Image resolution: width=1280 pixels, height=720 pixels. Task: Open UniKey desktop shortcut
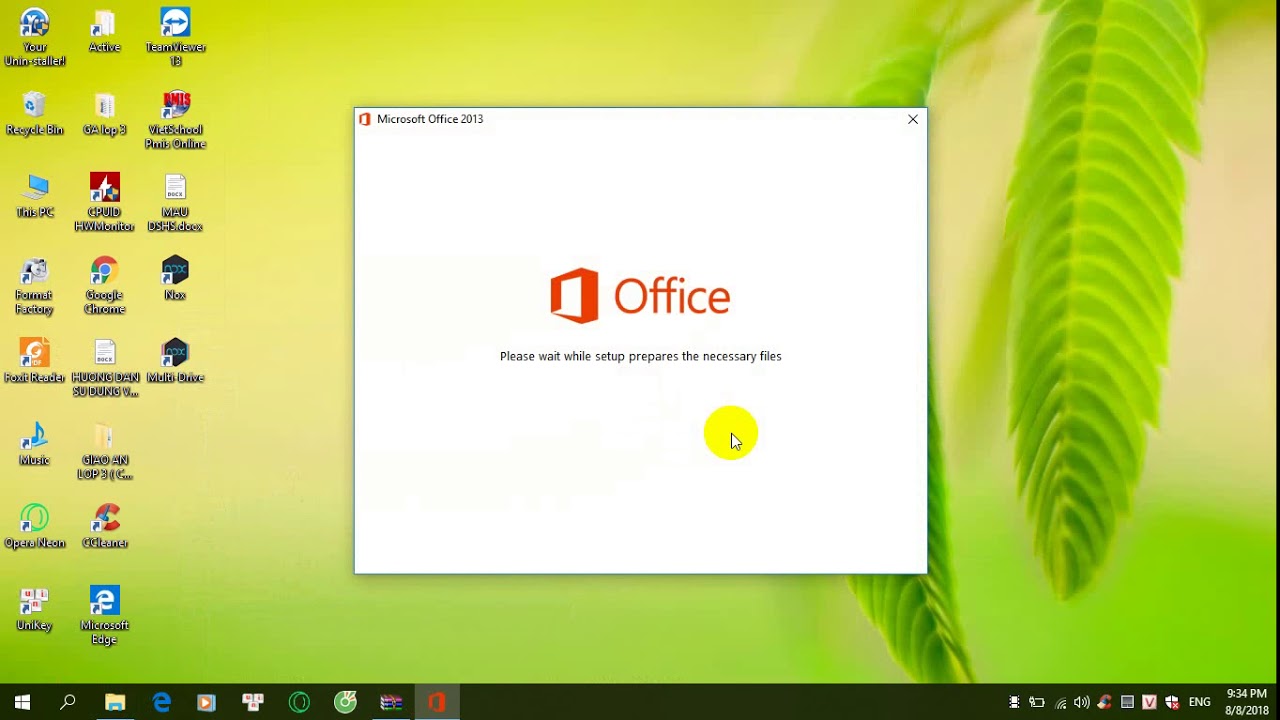35,609
